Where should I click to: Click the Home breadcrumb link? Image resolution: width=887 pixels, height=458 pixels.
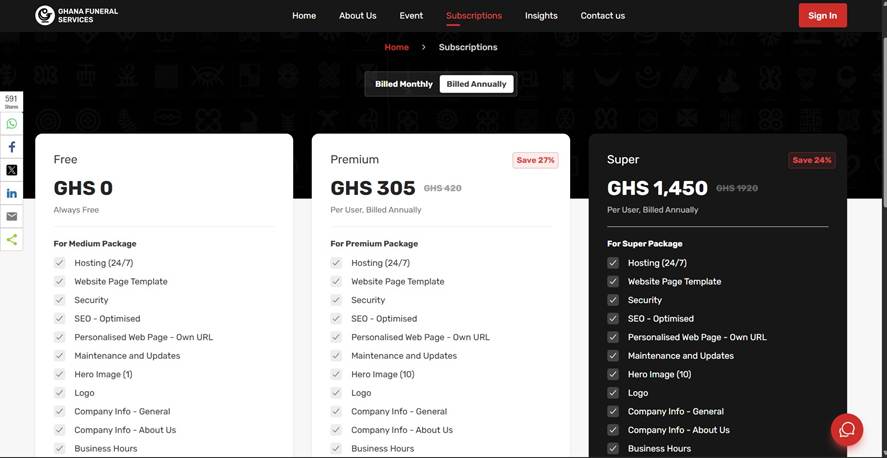[397, 47]
